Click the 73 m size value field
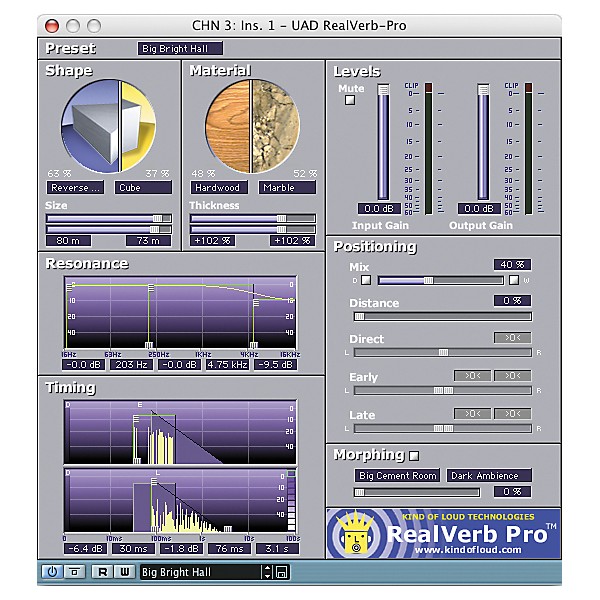The height and width of the screenshot is (600, 600). pos(148,241)
